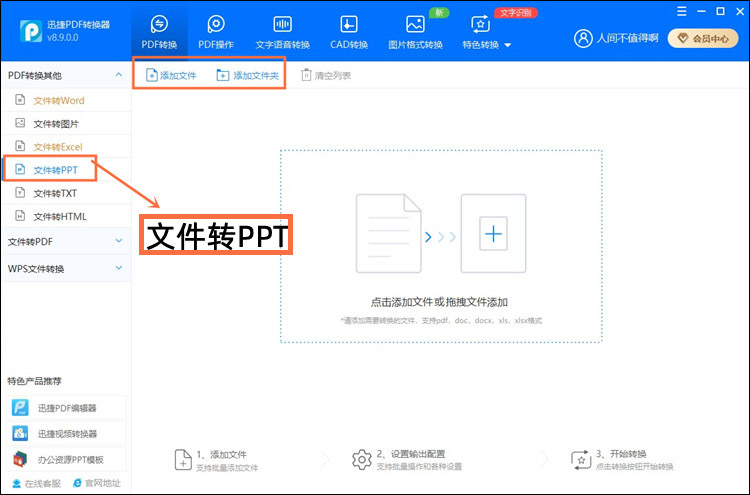750x495 pixels.
Task: Click the 文件转Word document icon
Action: tap(20, 99)
